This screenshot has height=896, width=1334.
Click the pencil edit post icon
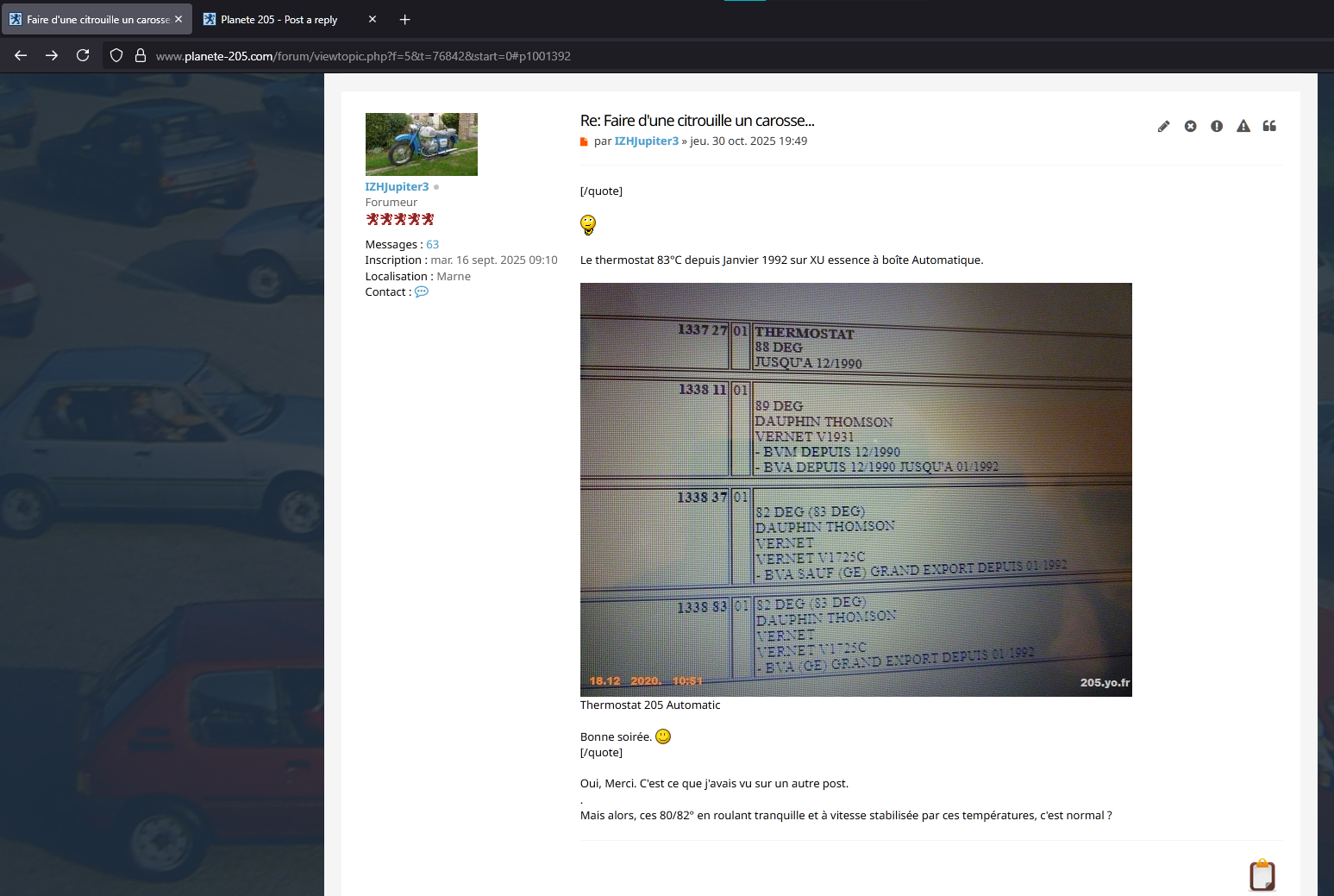[1163, 127]
